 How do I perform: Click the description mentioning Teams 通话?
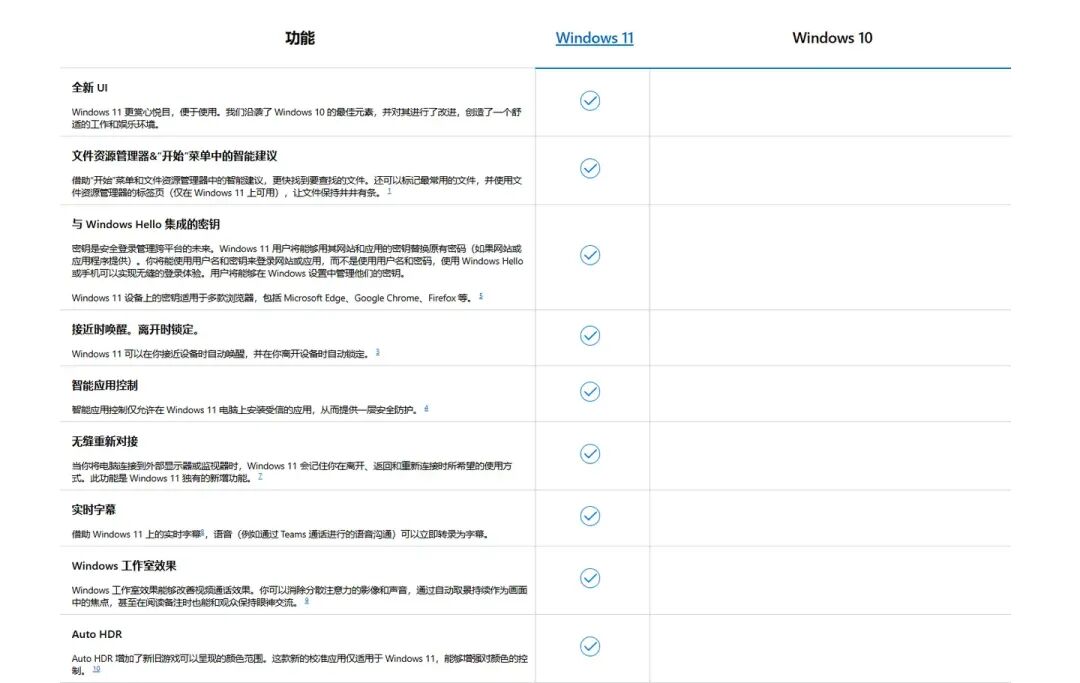(x=280, y=534)
